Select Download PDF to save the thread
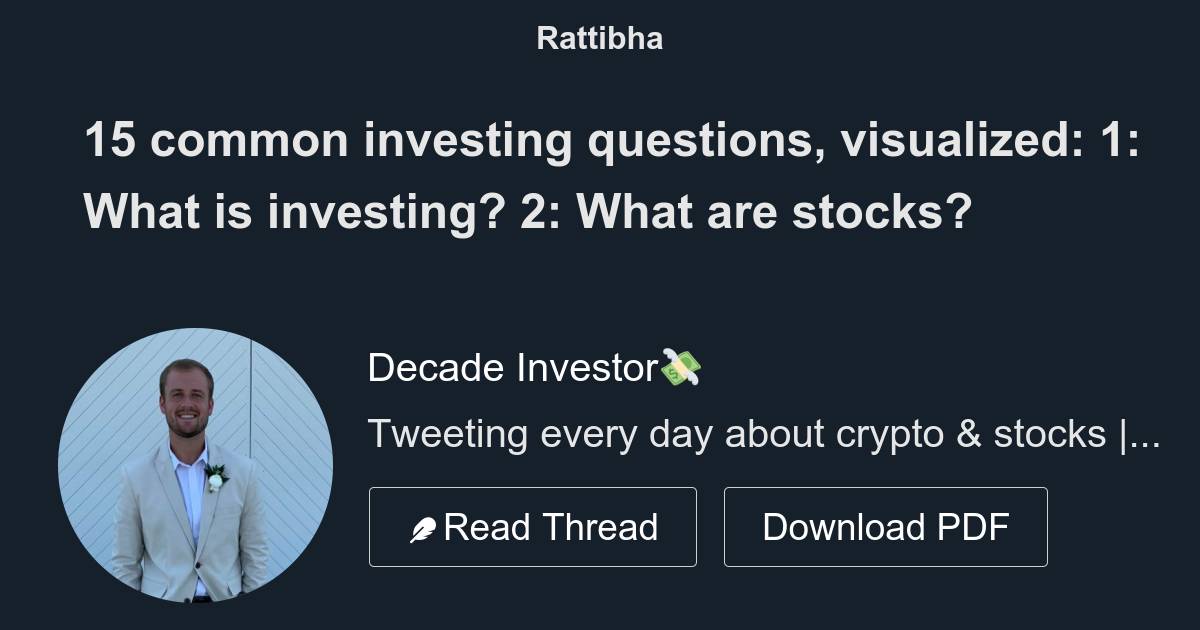Screen dimensions: 1200x630 (886, 526)
